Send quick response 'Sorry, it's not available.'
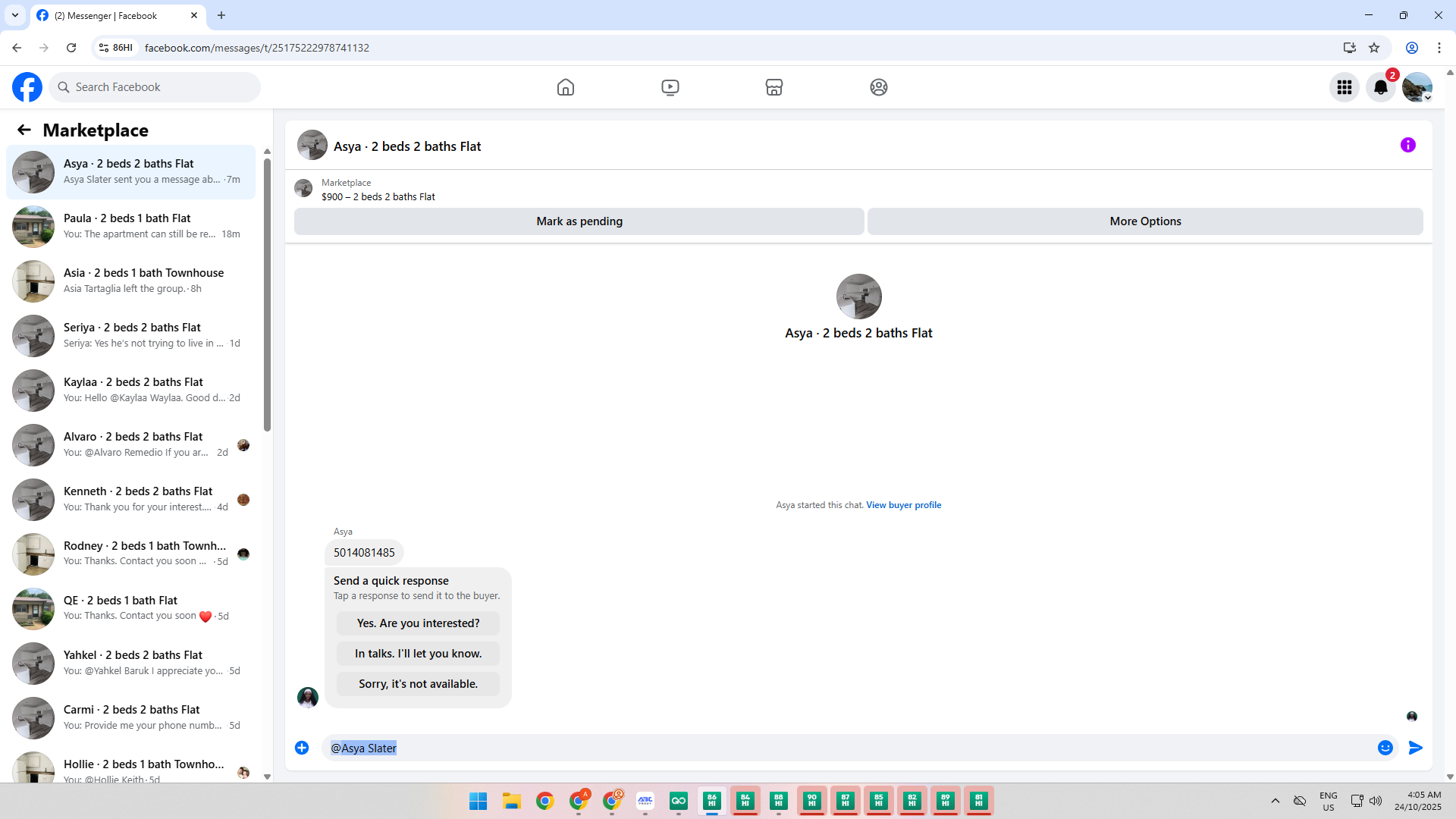The height and width of the screenshot is (819, 1456). pos(419,684)
